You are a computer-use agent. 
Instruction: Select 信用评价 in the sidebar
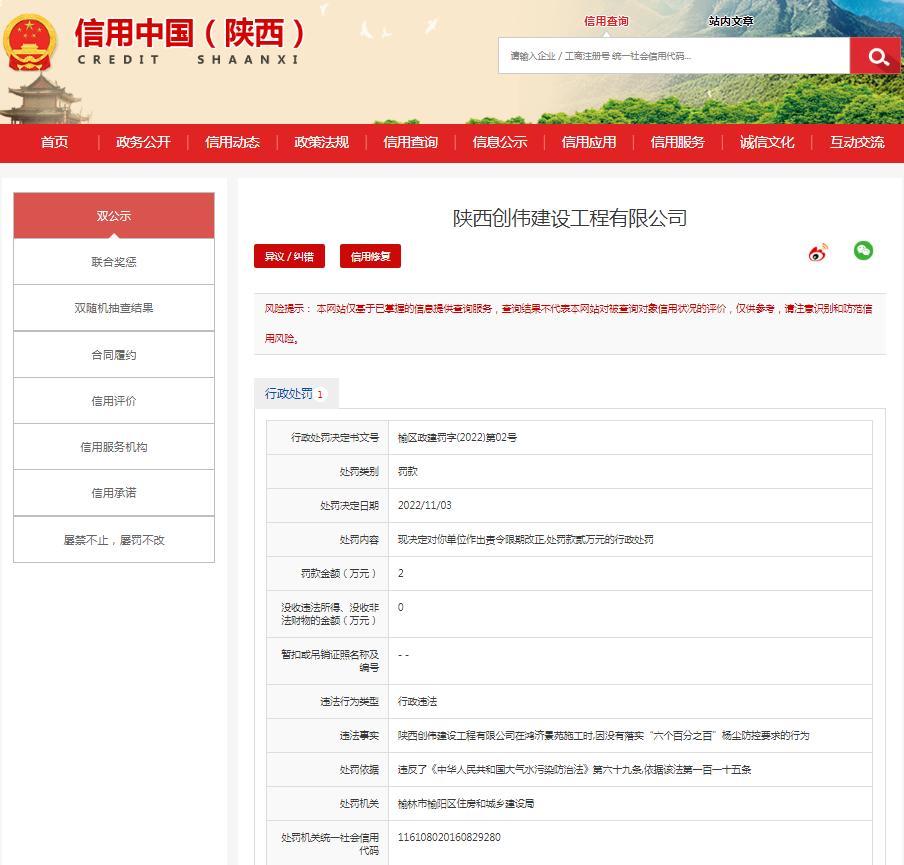click(114, 401)
